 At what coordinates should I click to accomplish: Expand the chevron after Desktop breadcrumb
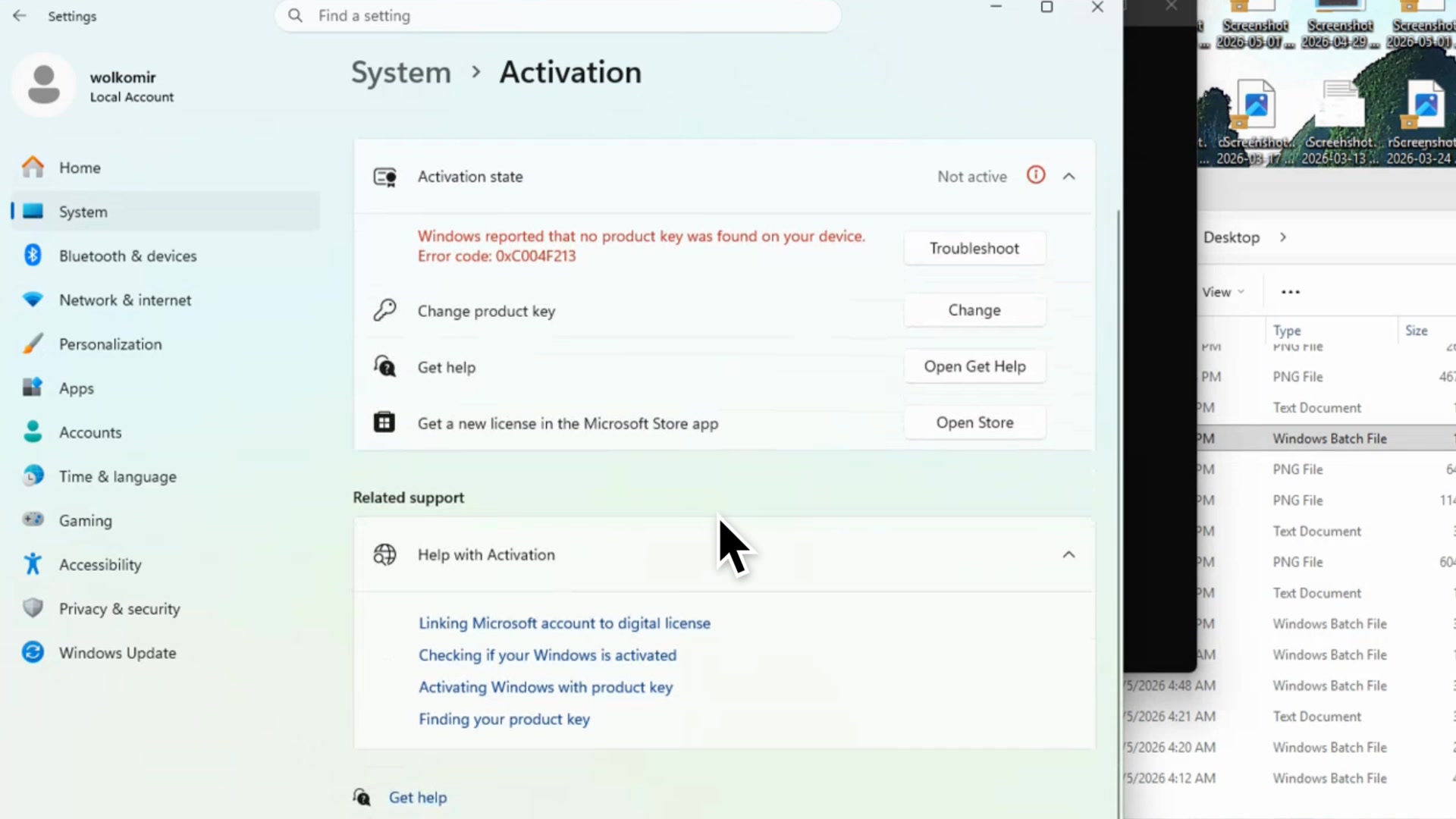(1283, 237)
